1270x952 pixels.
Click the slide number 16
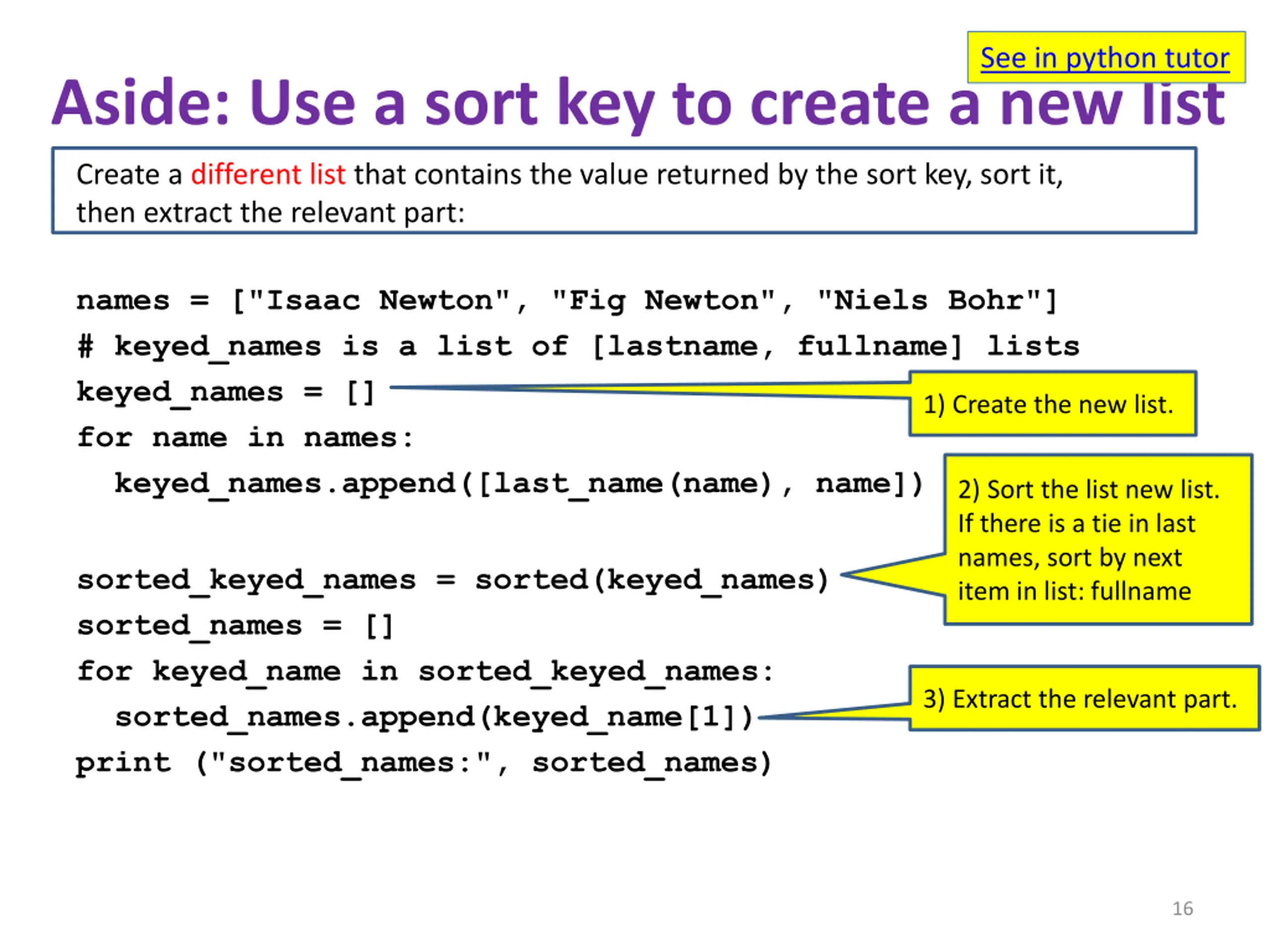[x=1182, y=908]
